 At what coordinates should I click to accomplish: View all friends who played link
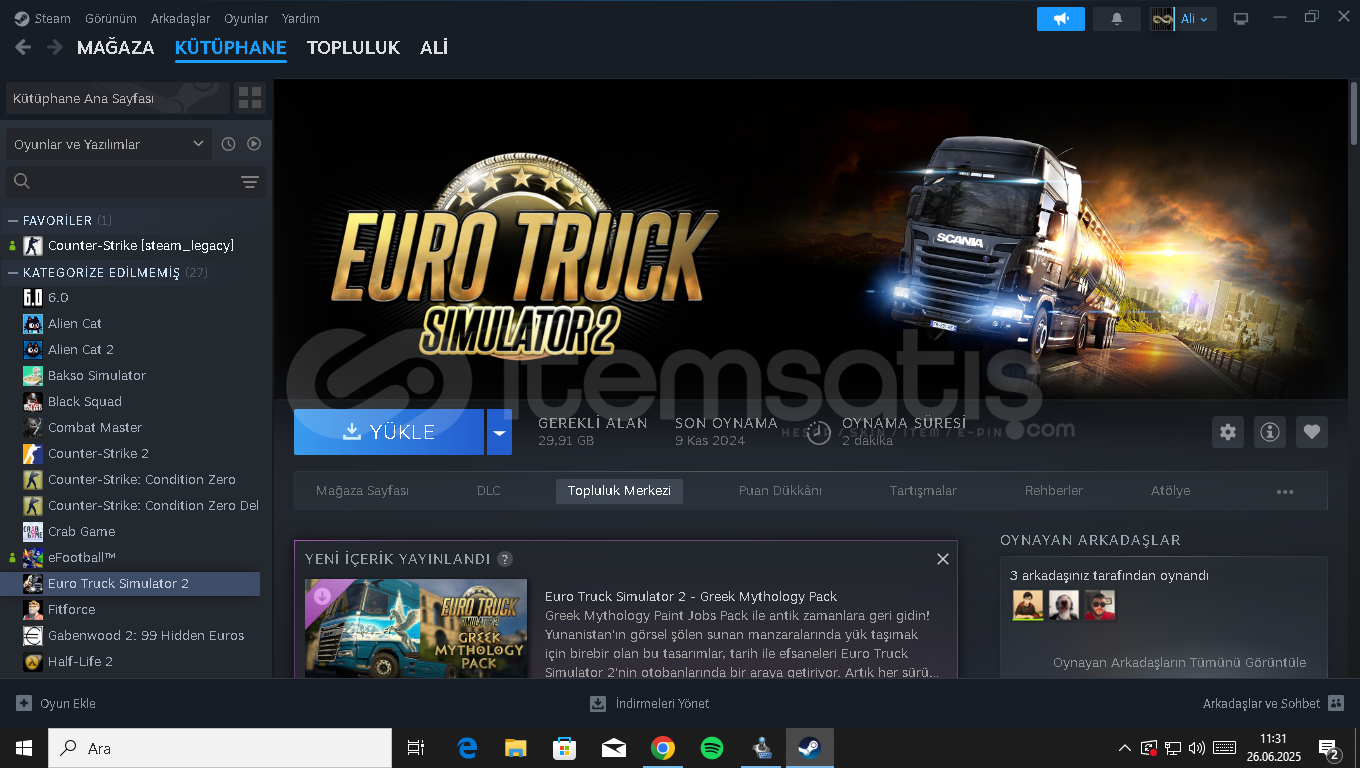(1179, 662)
